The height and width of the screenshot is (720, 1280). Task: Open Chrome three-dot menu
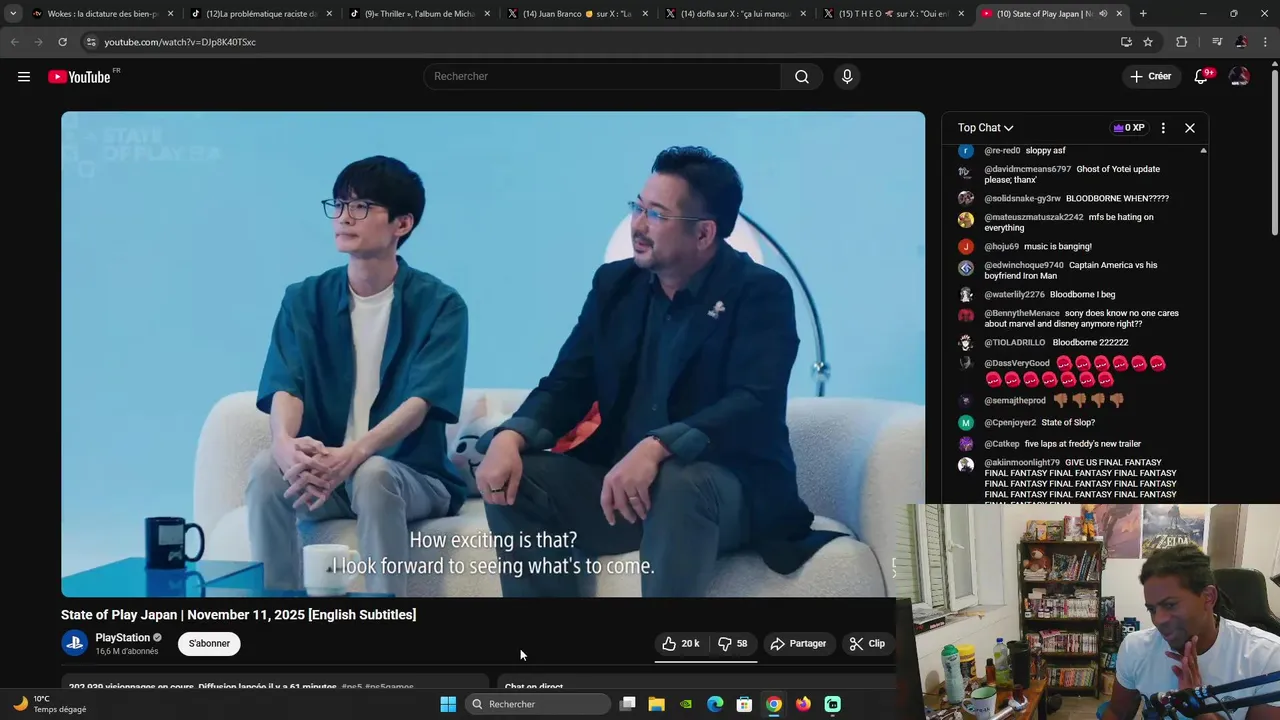1265,42
